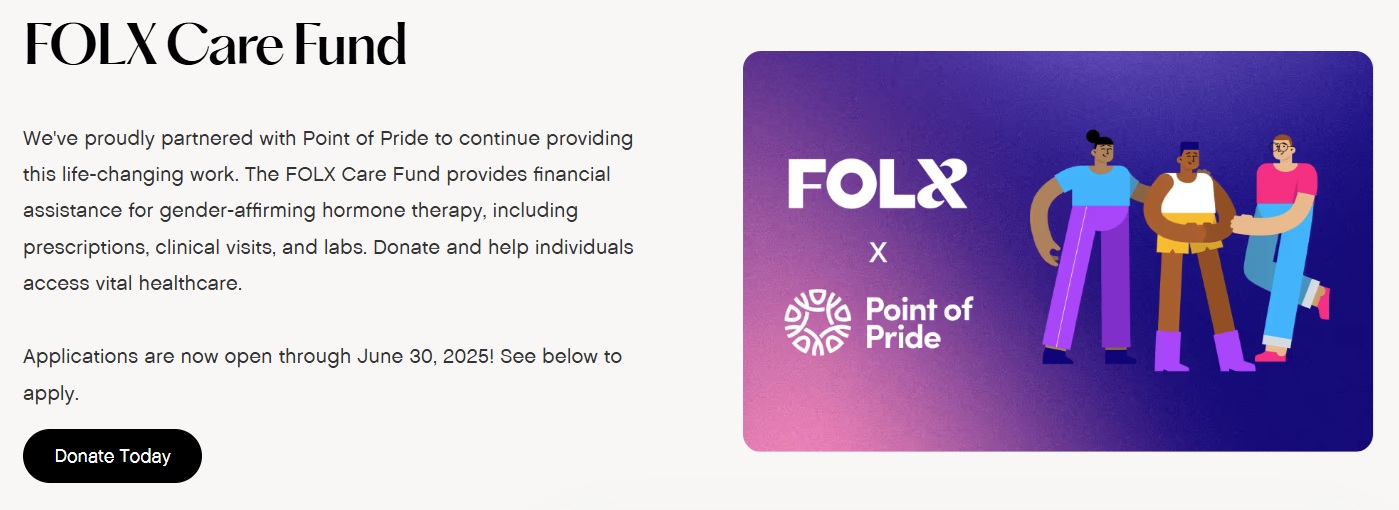
Task: Click the FOLX Care Fund page heading
Action: click(x=215, y=45)
